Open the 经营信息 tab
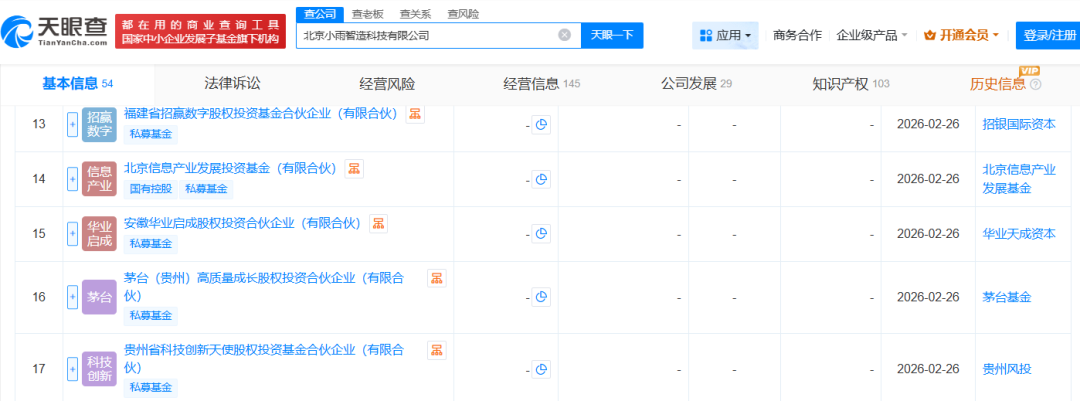 click(x=541, y=84)
